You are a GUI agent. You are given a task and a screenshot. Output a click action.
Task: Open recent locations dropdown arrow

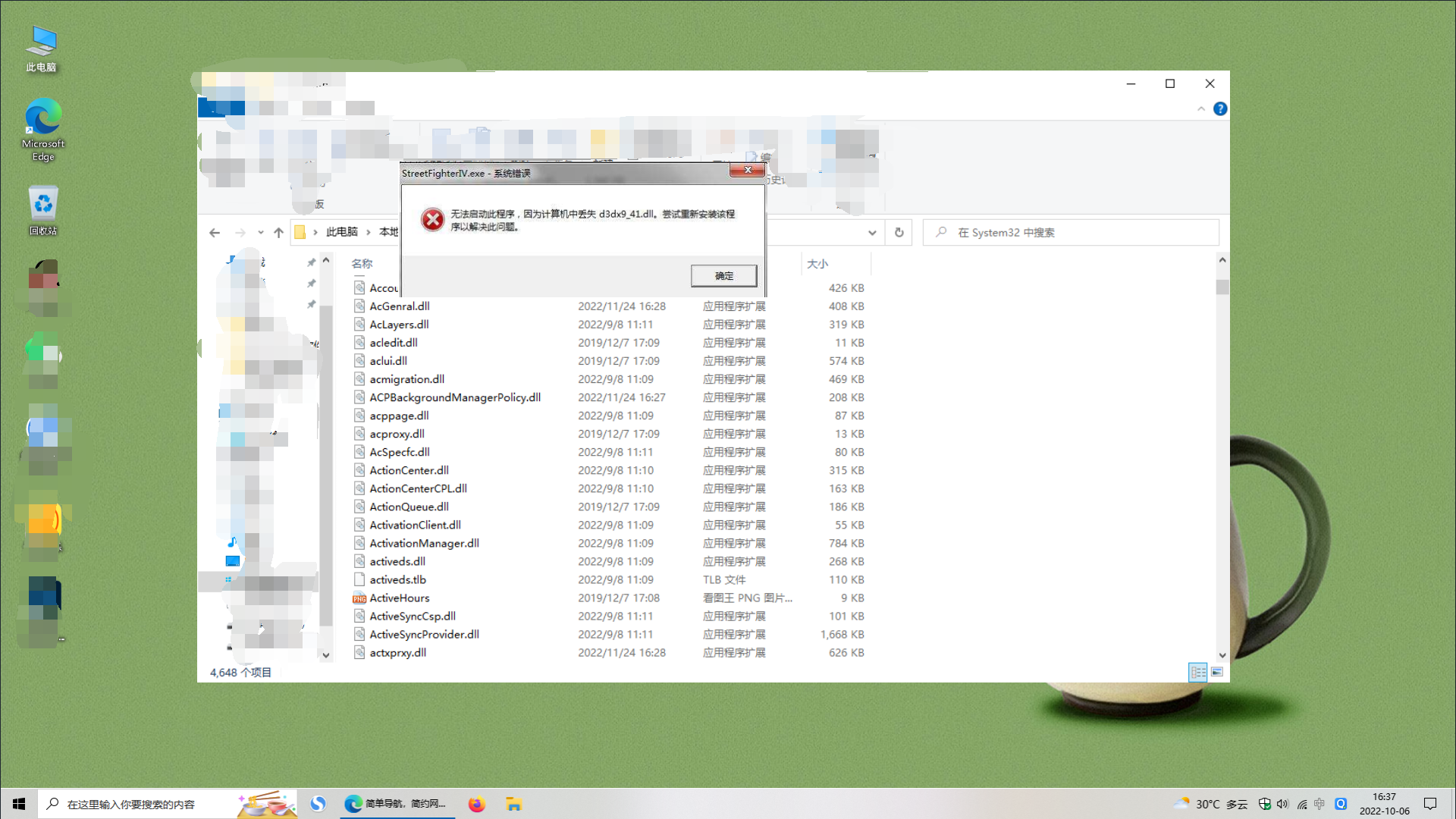(260, 233)
